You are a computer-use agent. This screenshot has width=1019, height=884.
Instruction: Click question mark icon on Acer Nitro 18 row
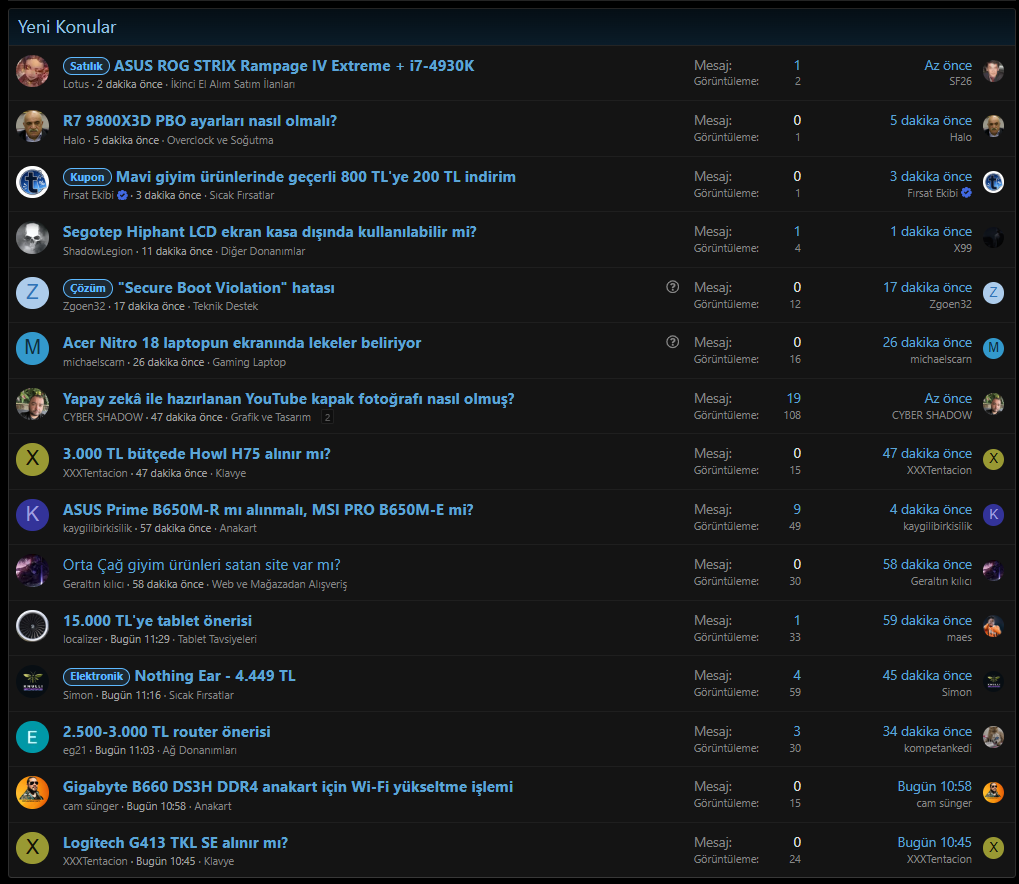(673, 342)
